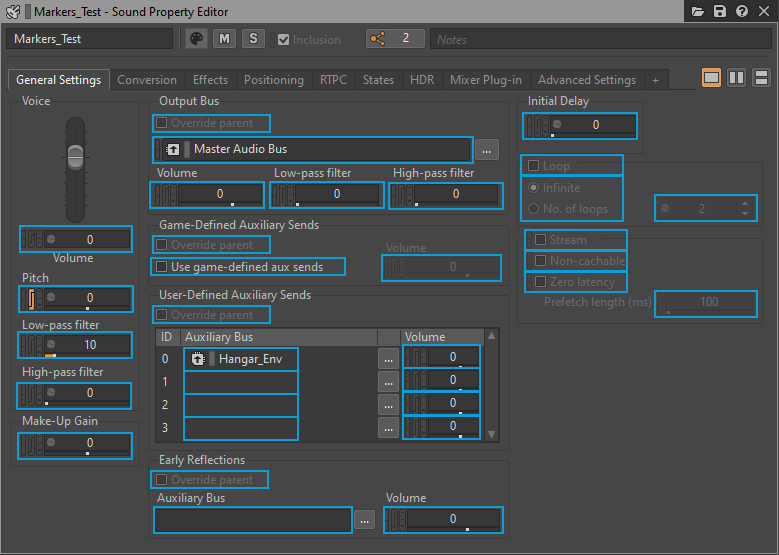Image resolution: width=779 pixels, height=555 pixels.
Task: Toggle Early Reflections Override parent checkbox
Action: [x=161, y=479]
